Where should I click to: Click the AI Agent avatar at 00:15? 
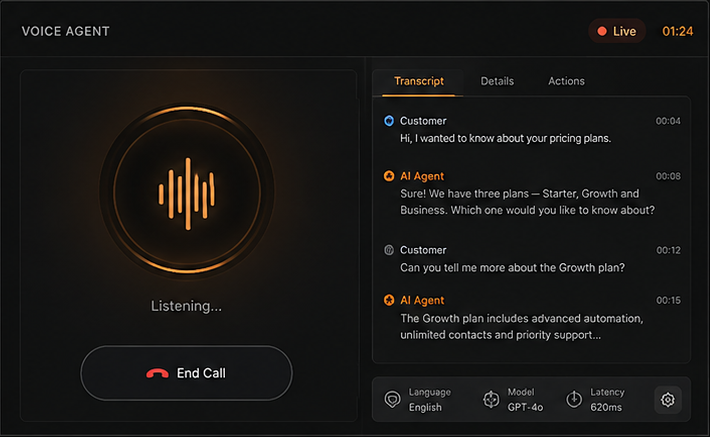[389, 300]
